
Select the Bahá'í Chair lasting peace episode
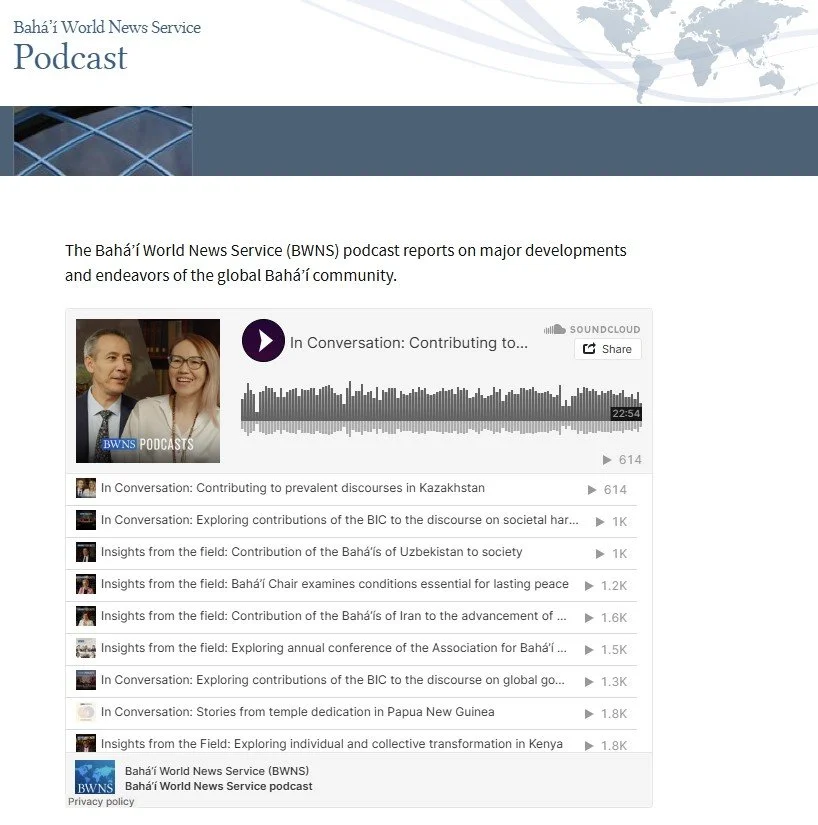[x=351, y=585]
